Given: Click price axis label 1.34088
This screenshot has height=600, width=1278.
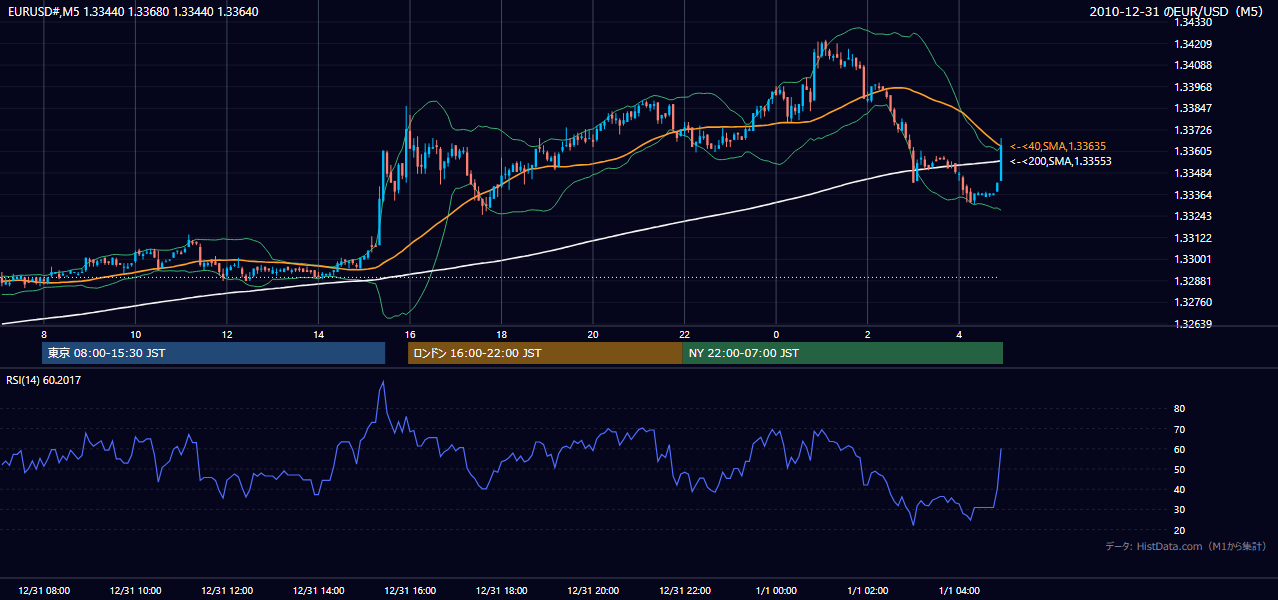Looking at the screenshot, I should (1191, 65).
